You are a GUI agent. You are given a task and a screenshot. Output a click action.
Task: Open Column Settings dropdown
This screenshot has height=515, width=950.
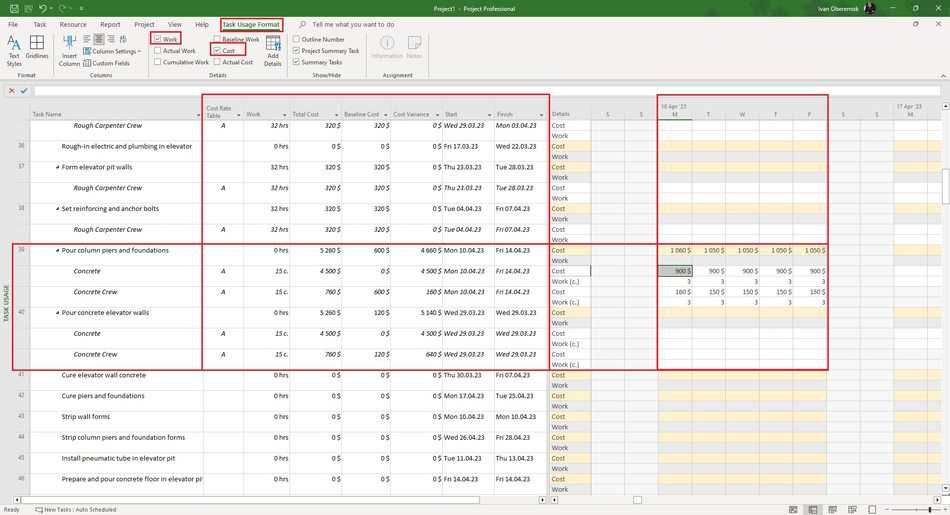click(x=112, y=51)
